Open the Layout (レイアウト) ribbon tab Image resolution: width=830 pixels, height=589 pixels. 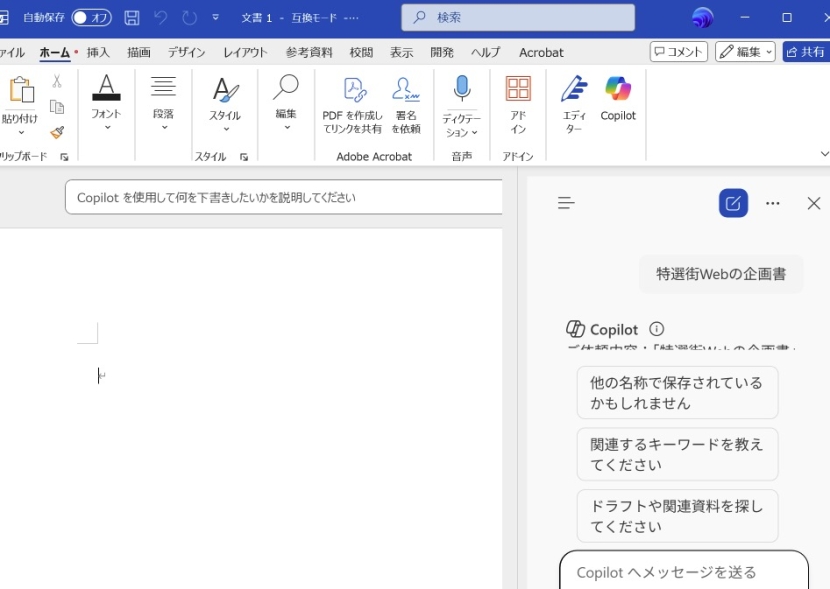coord(245,52)
